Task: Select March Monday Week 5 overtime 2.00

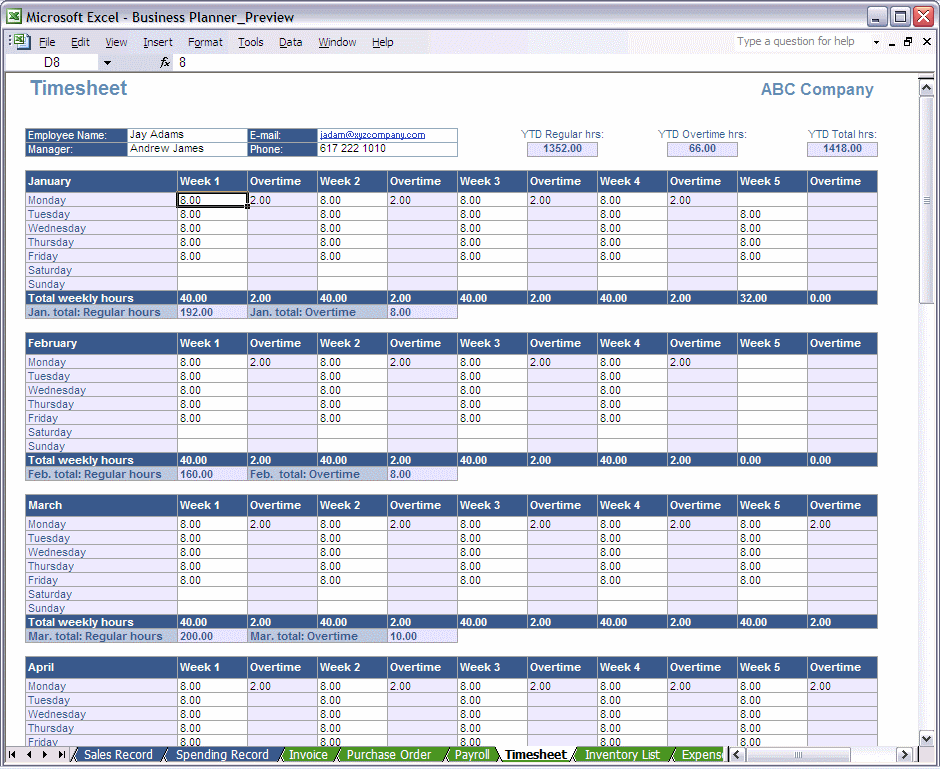Action: coord(842,524)
